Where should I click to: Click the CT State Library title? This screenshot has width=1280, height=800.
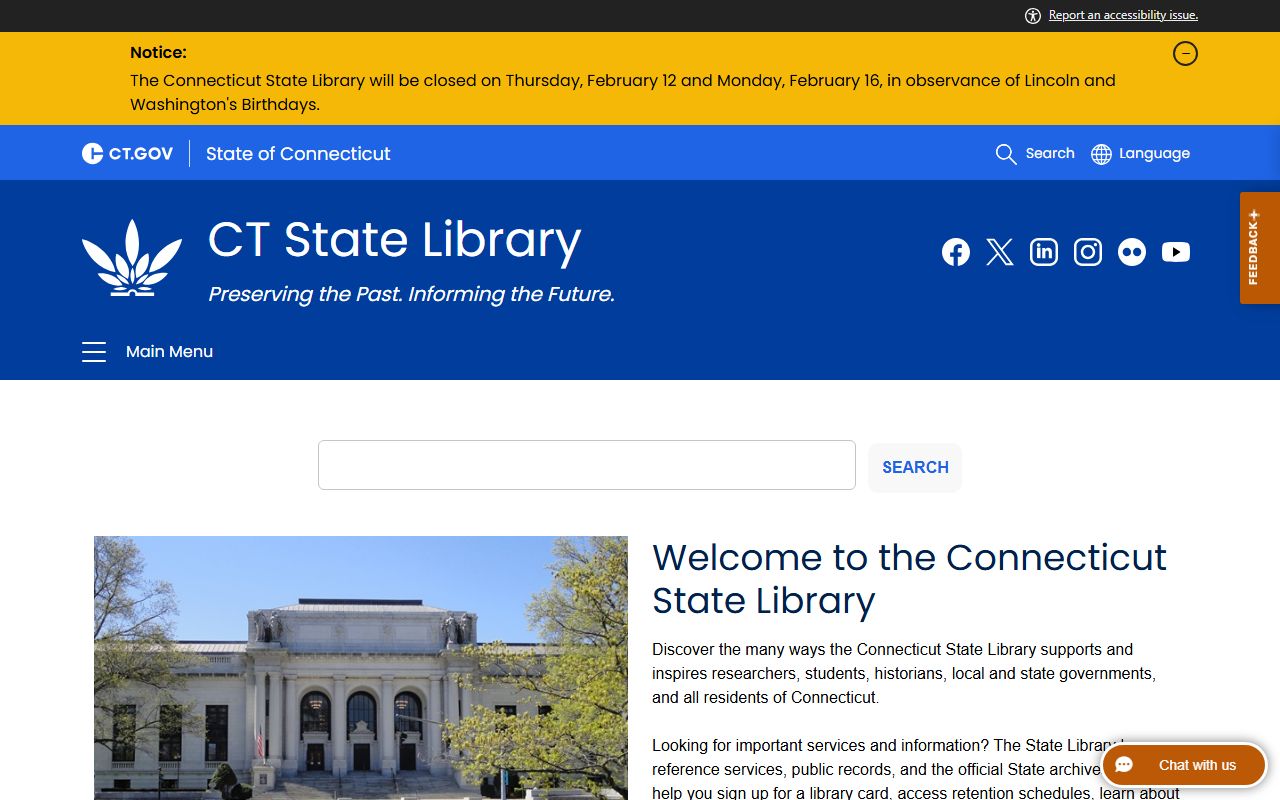(x=394, y=240)
